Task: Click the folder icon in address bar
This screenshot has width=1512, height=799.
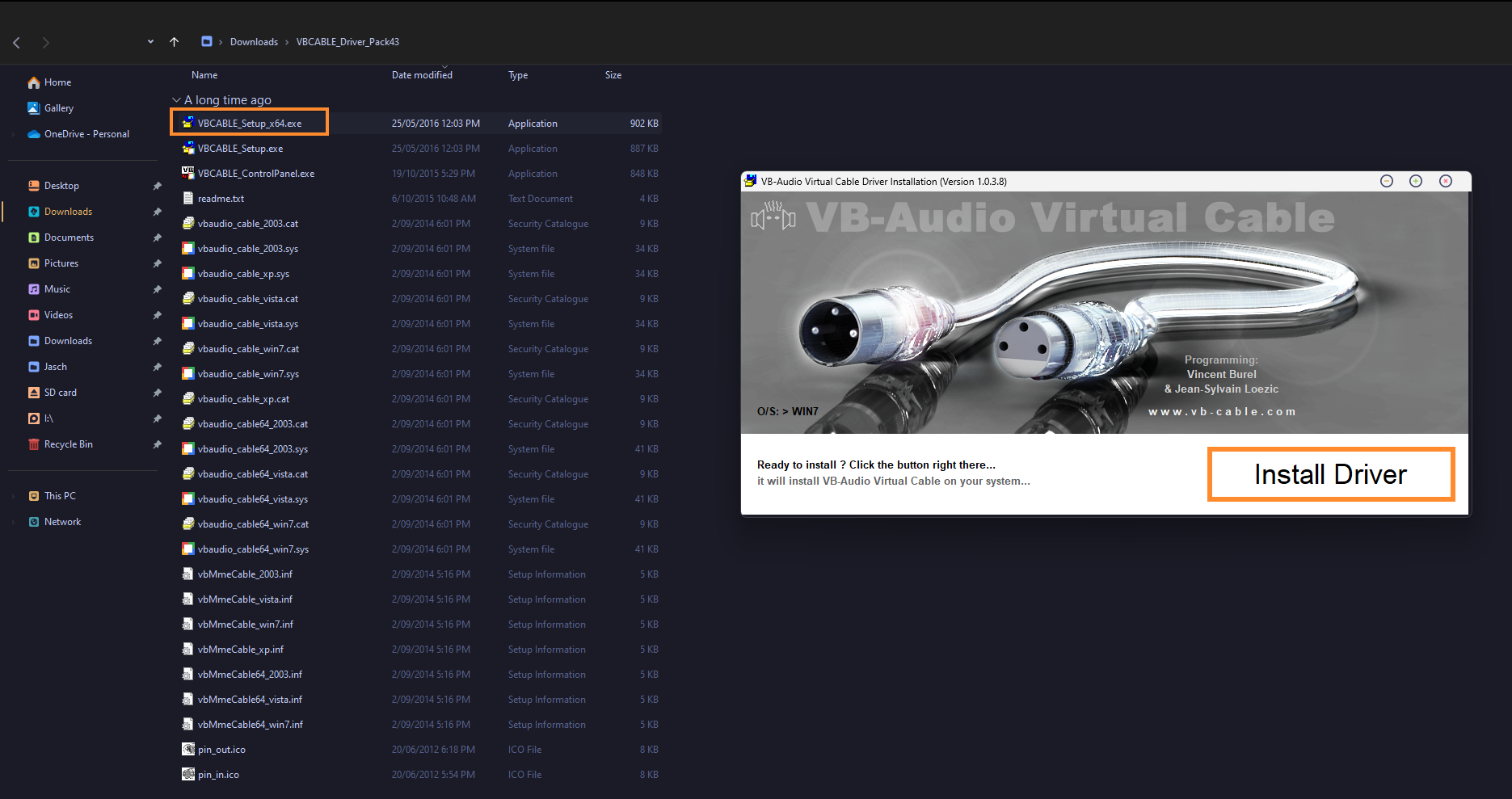Action: 207,41
